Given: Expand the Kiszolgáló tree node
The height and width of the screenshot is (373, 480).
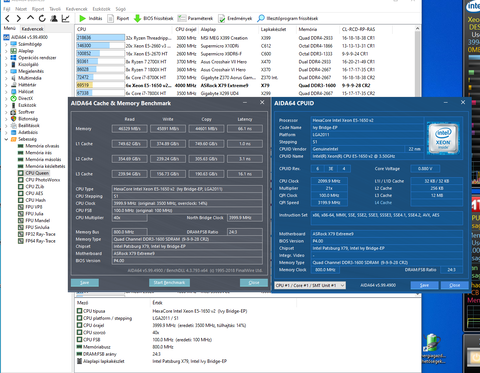Looking at the screenshot, I should (6, 64).
